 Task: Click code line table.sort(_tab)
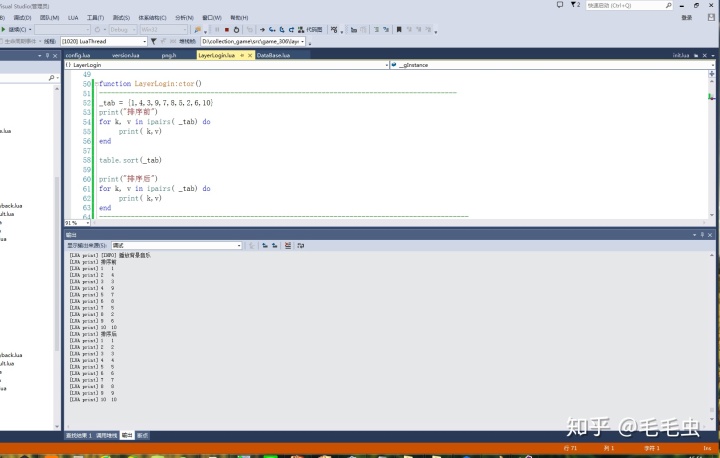coord(130,160)
